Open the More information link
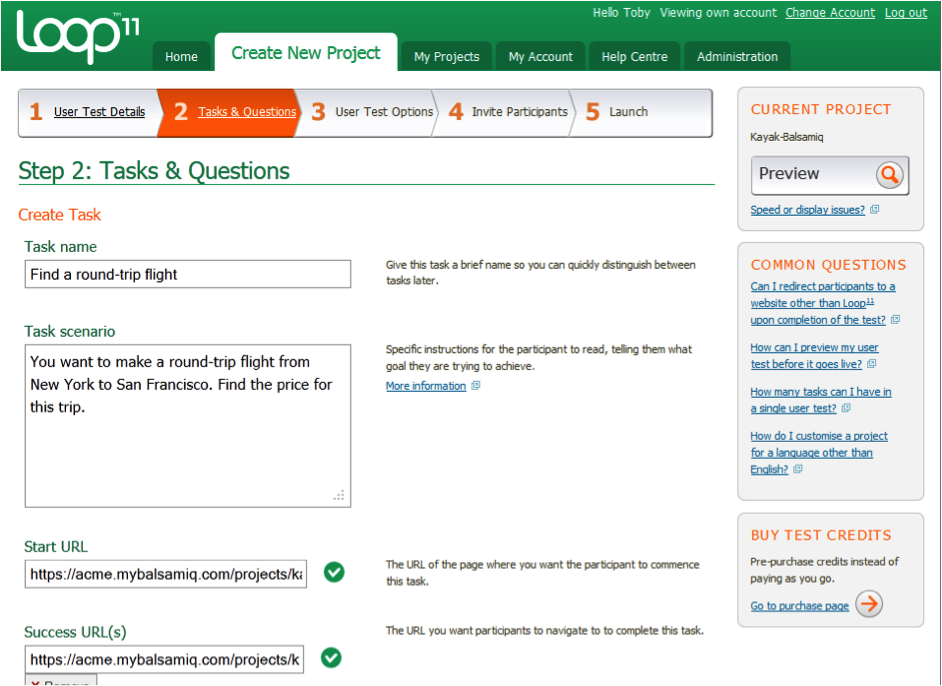Image resolution: width=942 pixels, height=686 pixels. tap(426, 386)
